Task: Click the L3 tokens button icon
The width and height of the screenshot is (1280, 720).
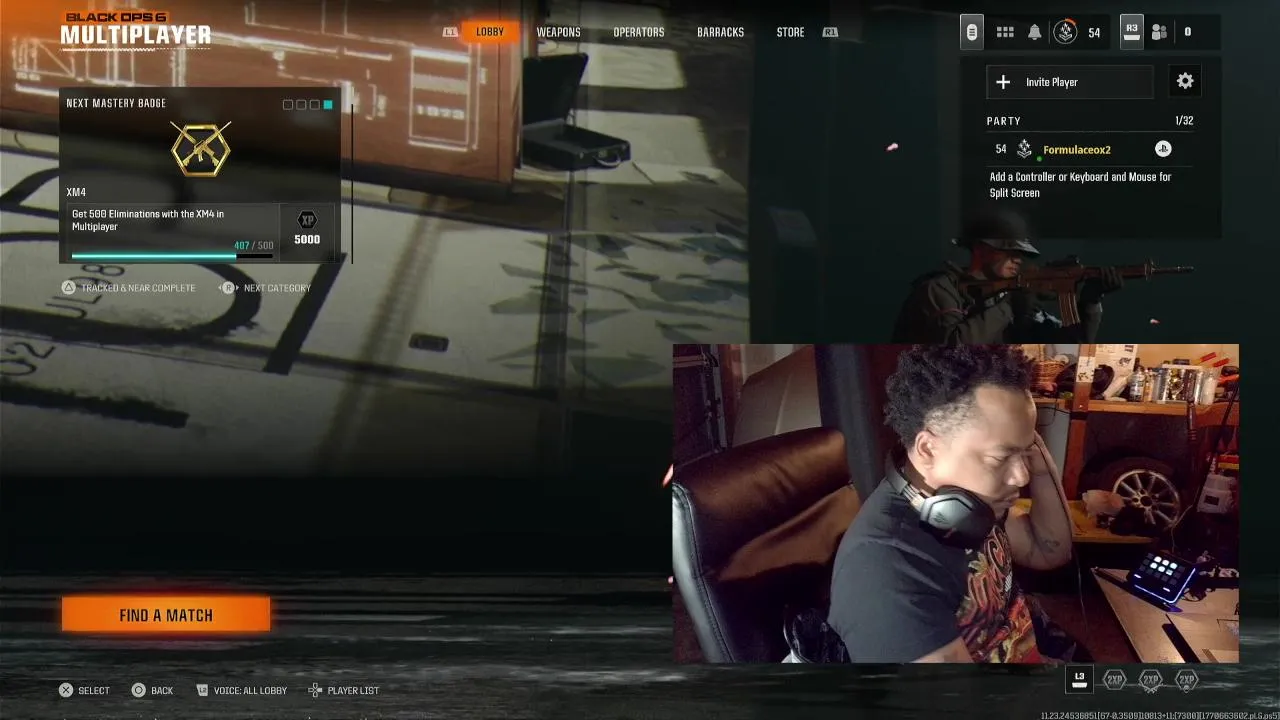Action: coord(1079,679)
